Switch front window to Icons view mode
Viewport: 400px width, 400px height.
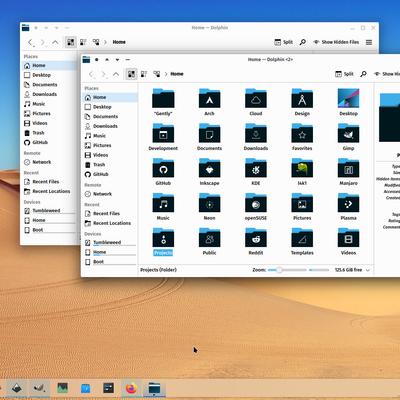pyautogui.click(x=131, y=74)
